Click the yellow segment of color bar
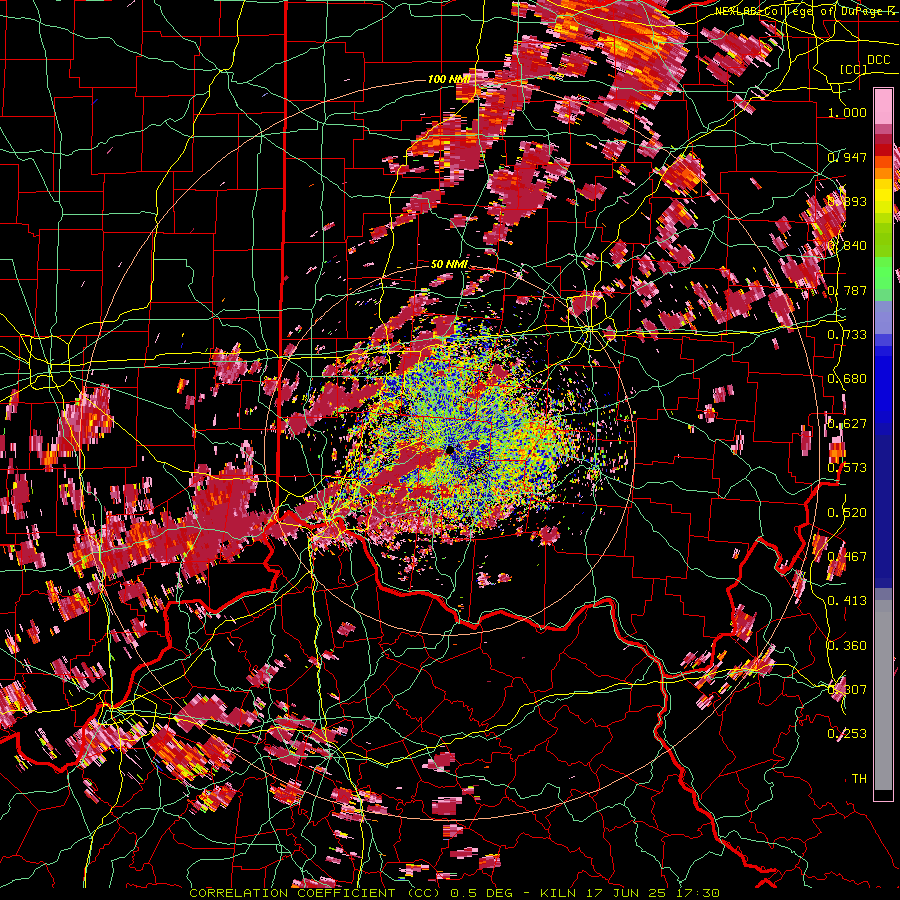This screenshot has height=900, width=900. click(x=883, y=197)
